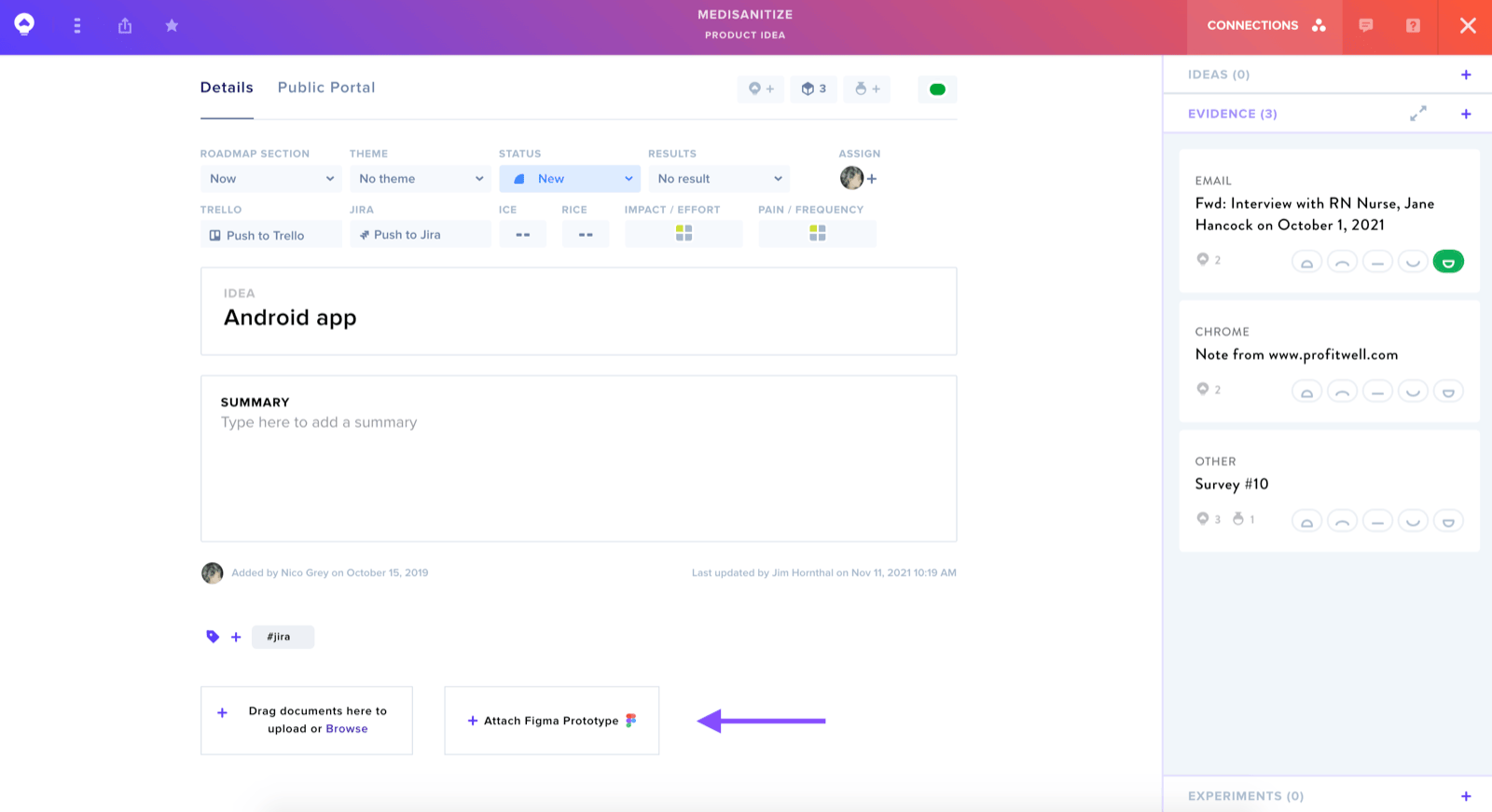Open the help question mark icon
Viewport: 1492px width, 812px height.
1414,26
